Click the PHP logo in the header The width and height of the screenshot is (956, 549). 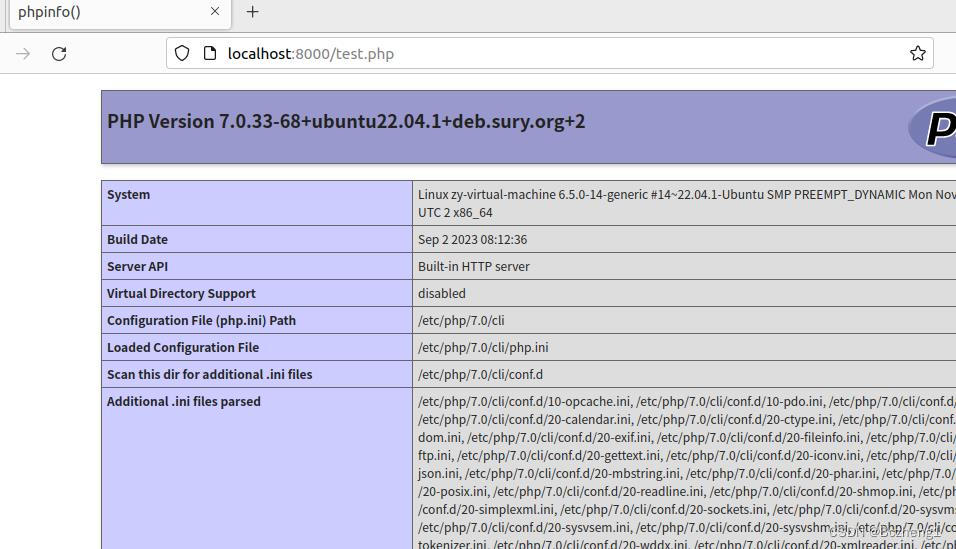point(933,127)
